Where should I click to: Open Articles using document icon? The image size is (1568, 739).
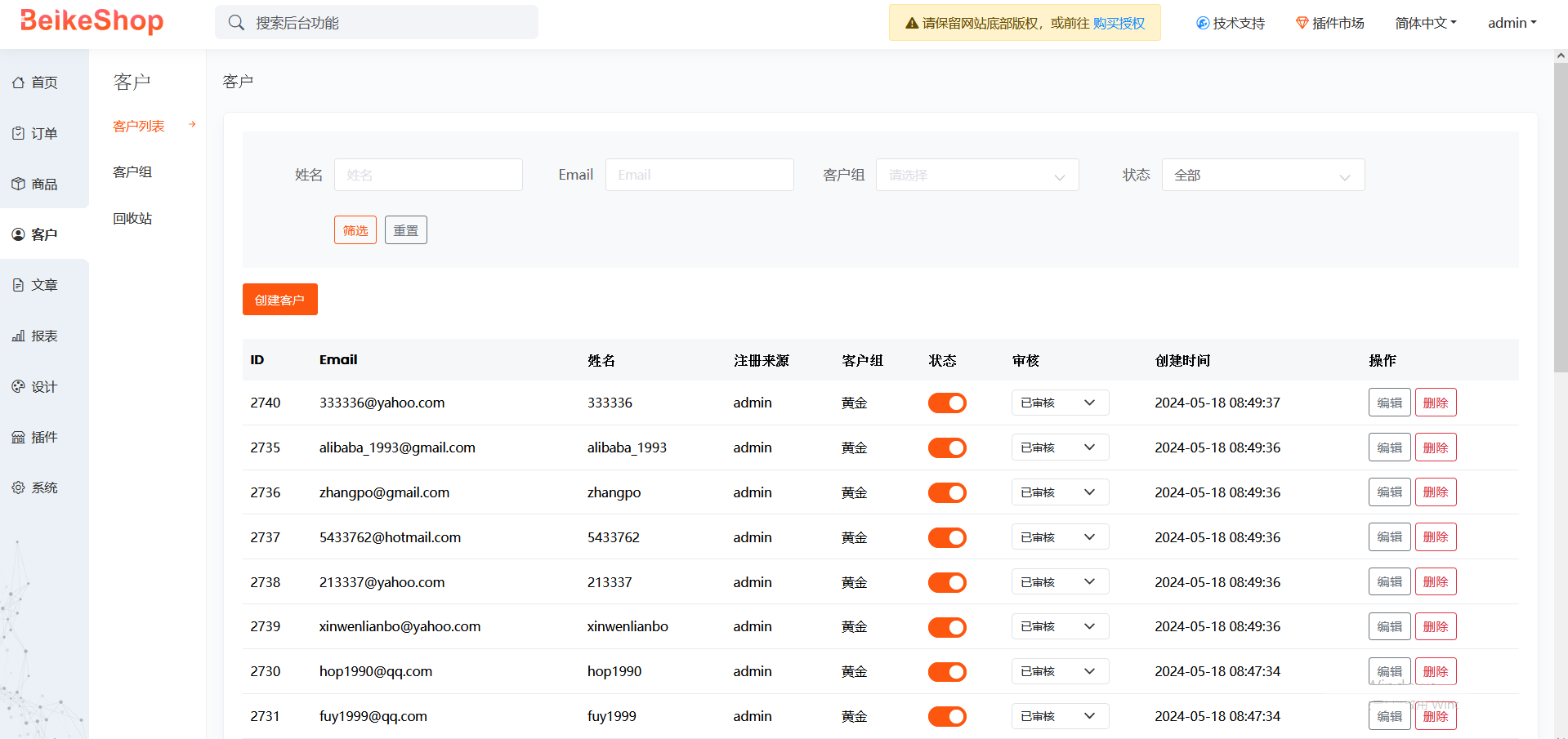pos(18,285)
